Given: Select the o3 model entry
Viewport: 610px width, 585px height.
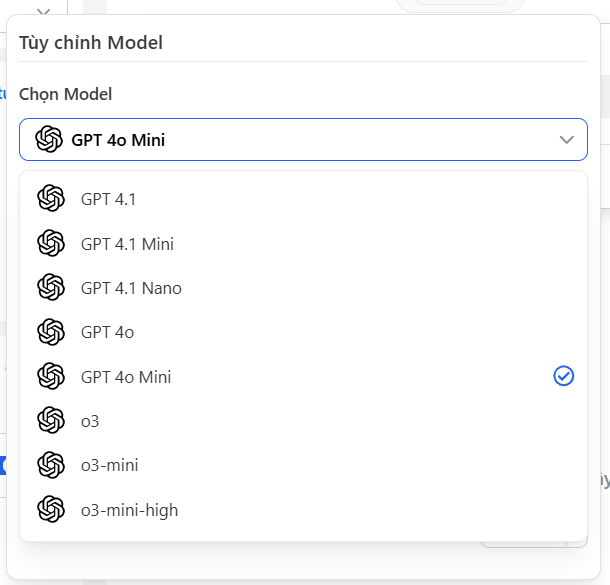Looking at the screenshot, I should point(90,421).
